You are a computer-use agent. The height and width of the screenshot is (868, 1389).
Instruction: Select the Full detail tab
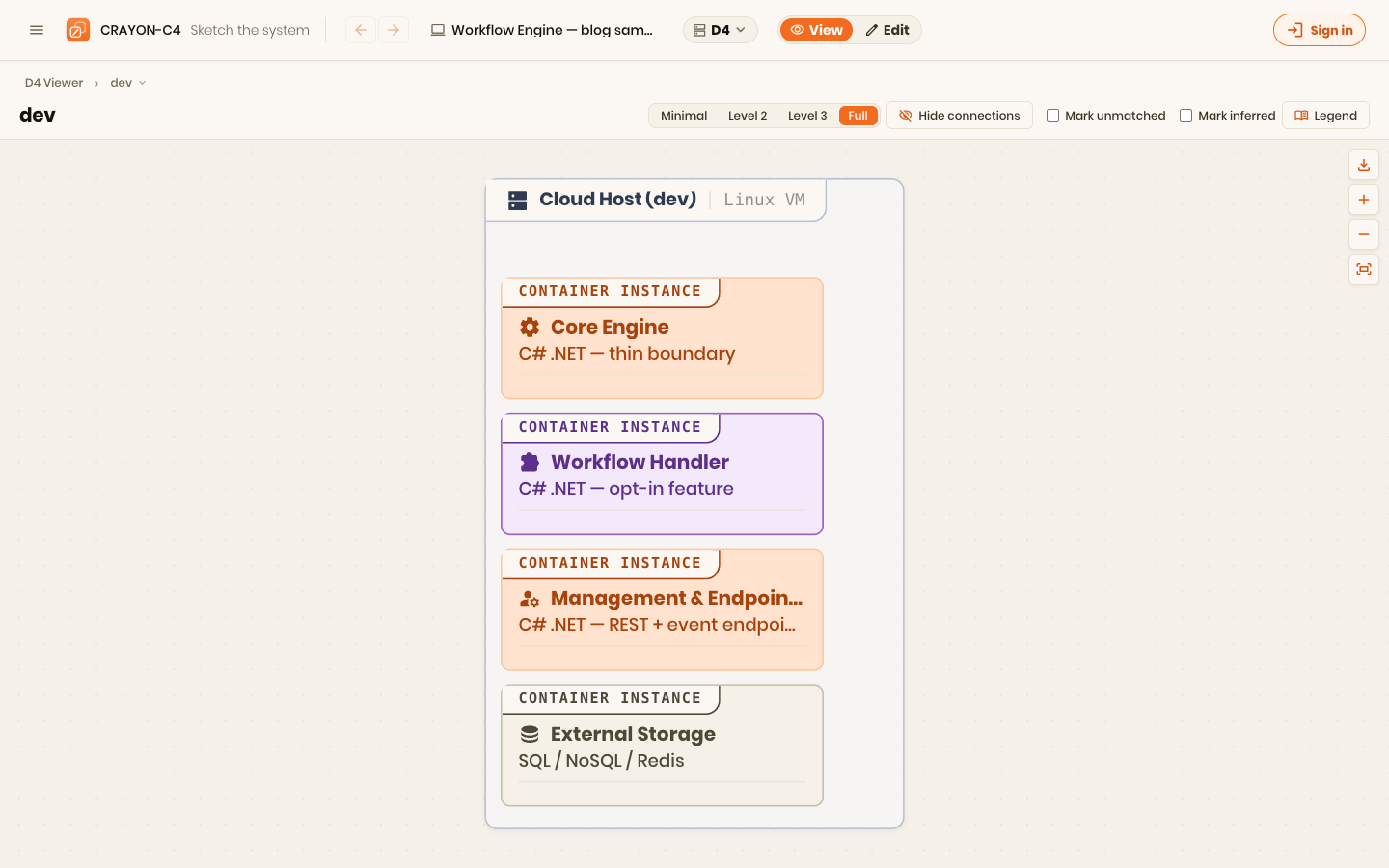[858, 116]
